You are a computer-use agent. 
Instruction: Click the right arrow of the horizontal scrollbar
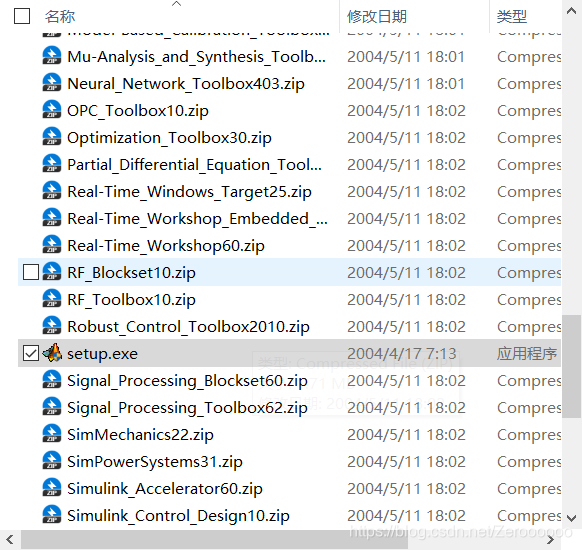pyautogui.click(x=551, y=540)
